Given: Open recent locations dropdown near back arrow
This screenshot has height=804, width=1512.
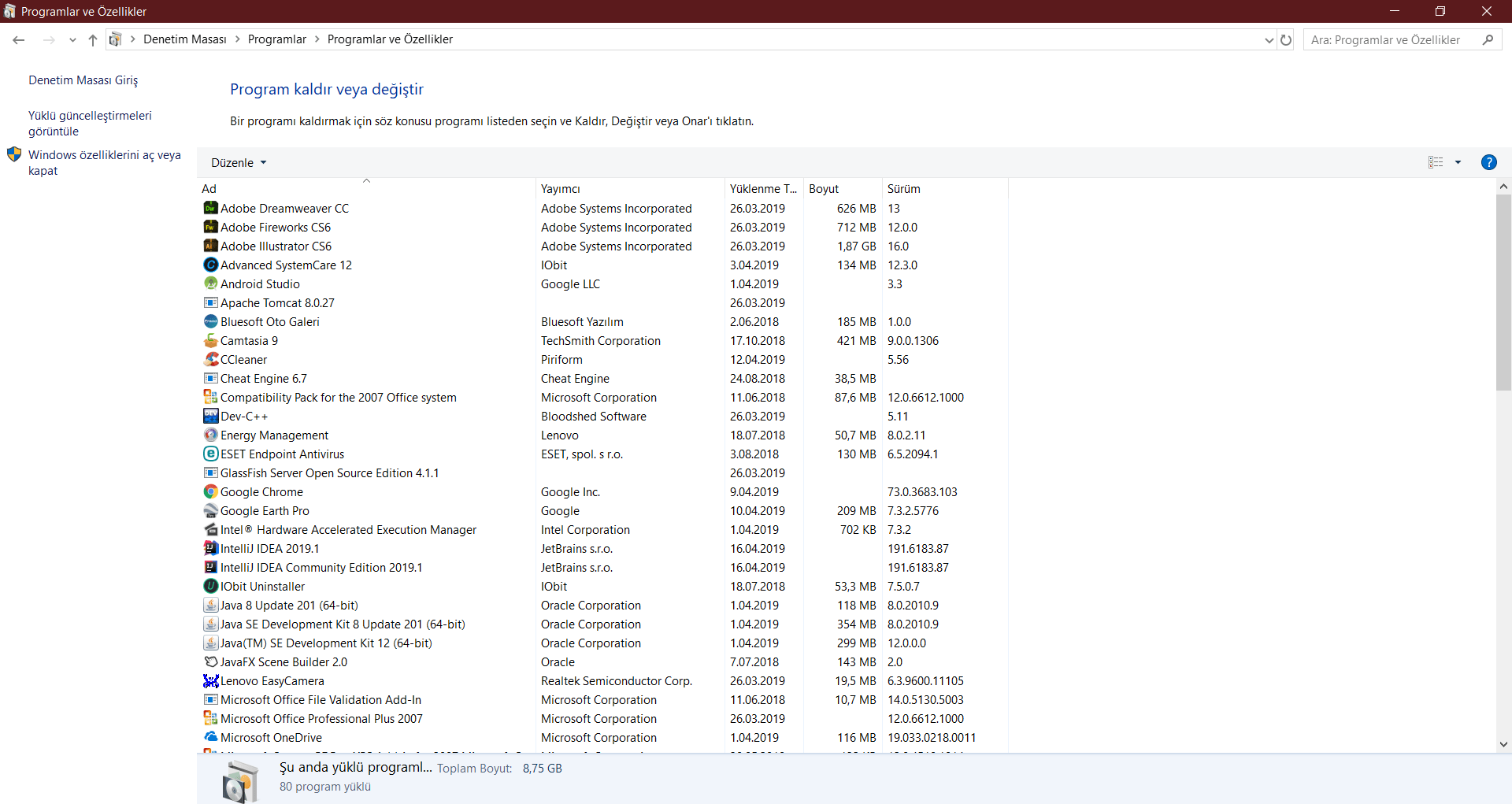Looking at the screenshot, I should 72,39.
